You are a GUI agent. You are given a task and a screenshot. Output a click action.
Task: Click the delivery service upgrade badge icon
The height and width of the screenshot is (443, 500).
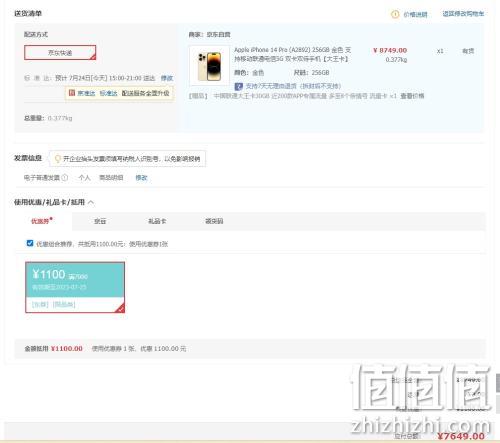pyautogui.click(x=72, y=93)
